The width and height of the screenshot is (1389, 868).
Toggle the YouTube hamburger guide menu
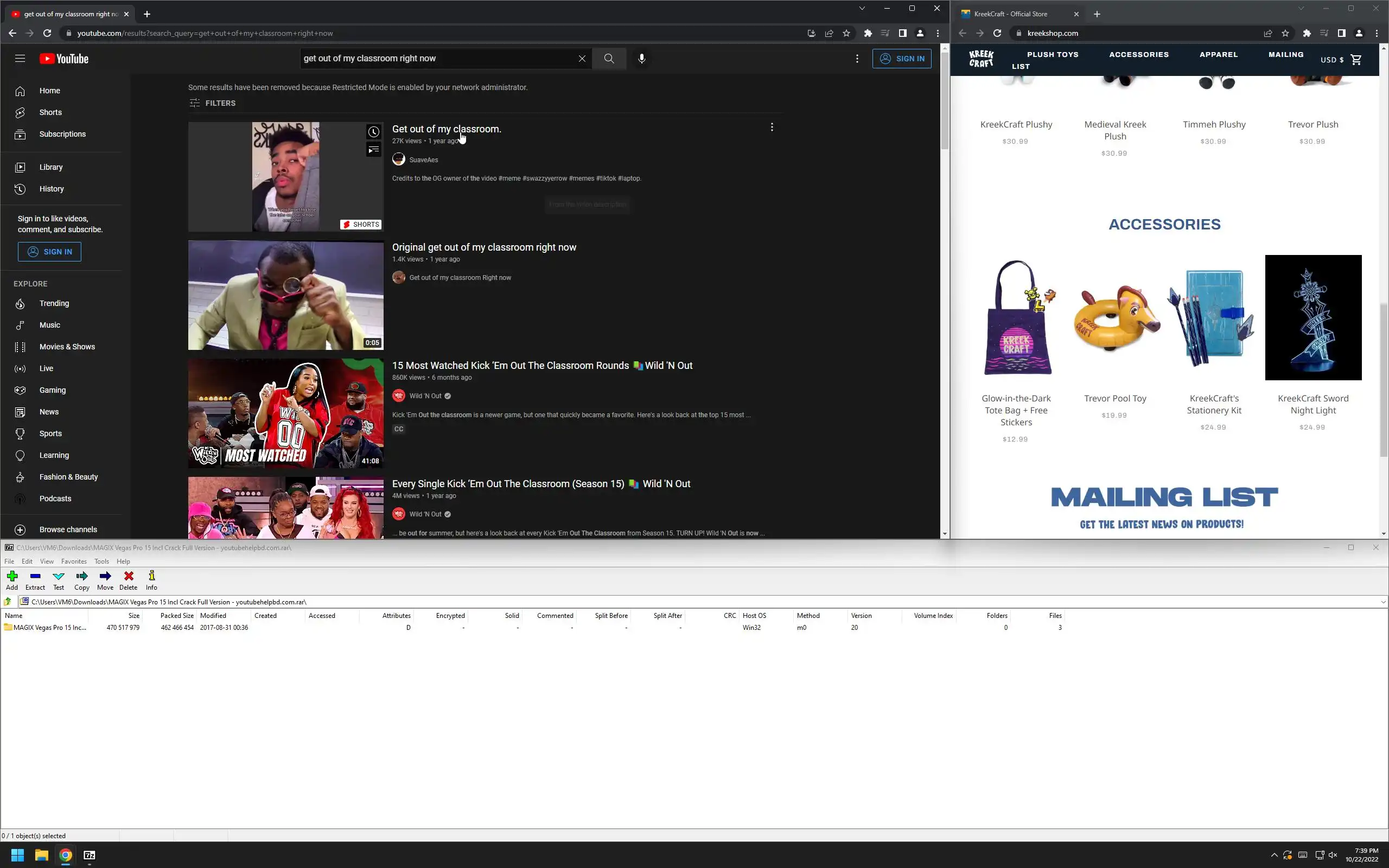click(20, 59)
